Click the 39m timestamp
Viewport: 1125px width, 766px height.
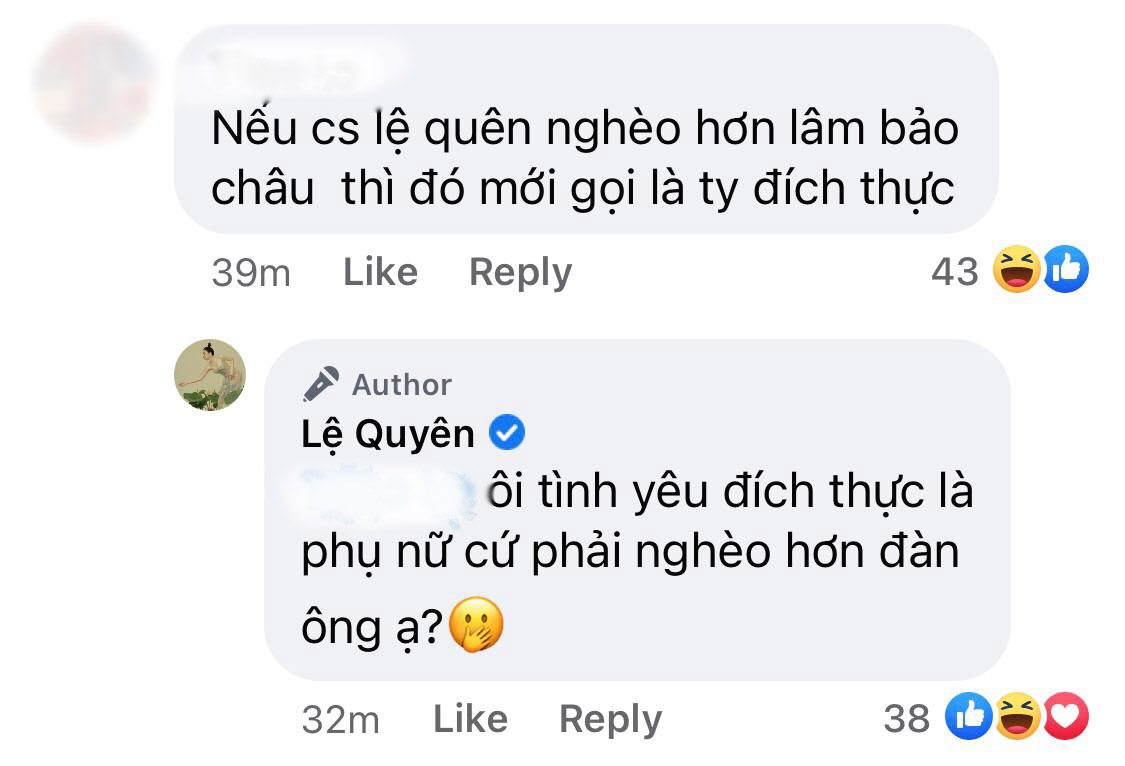(x=250, y=272)
